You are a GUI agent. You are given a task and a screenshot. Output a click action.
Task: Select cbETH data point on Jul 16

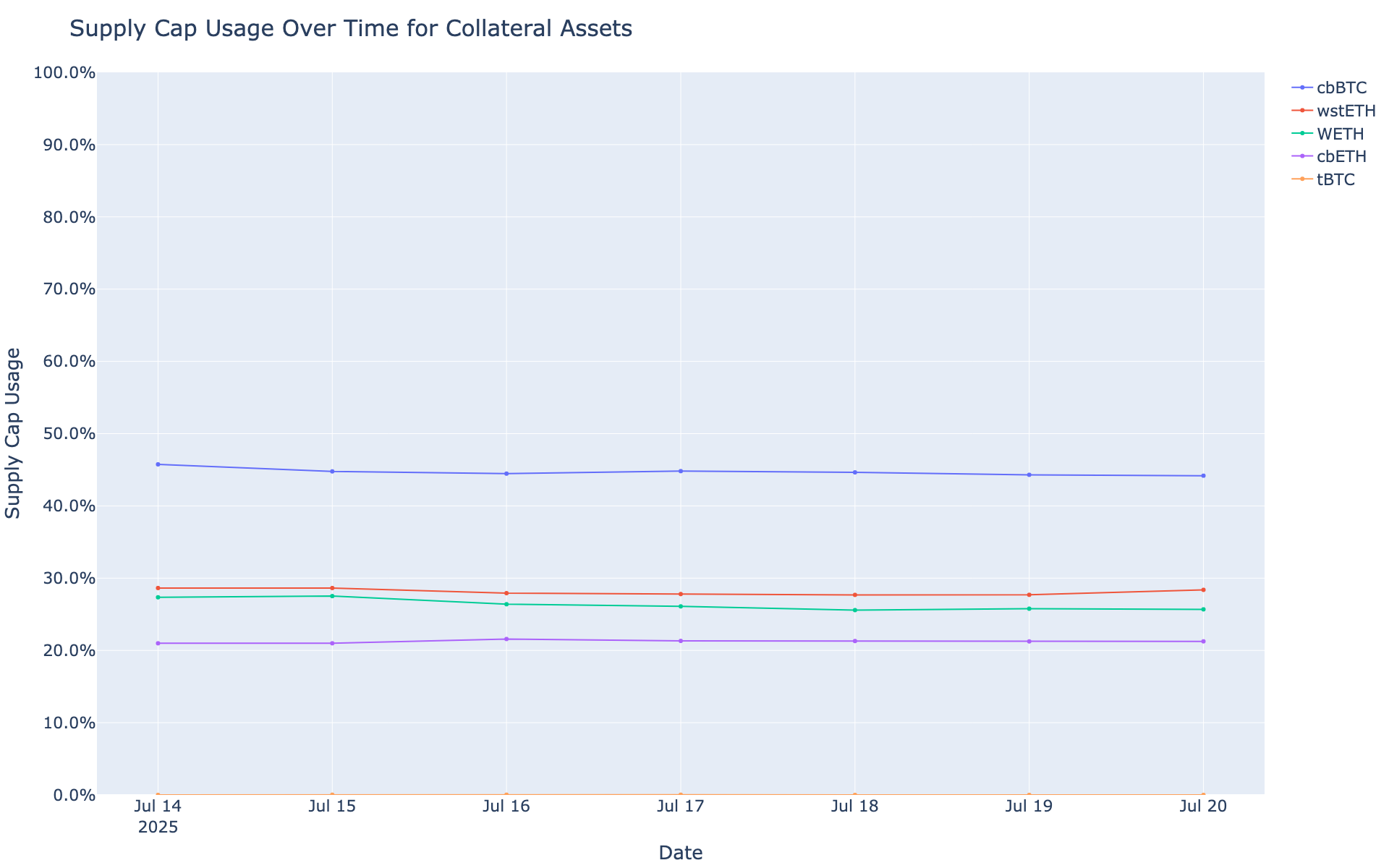point(506,639)
